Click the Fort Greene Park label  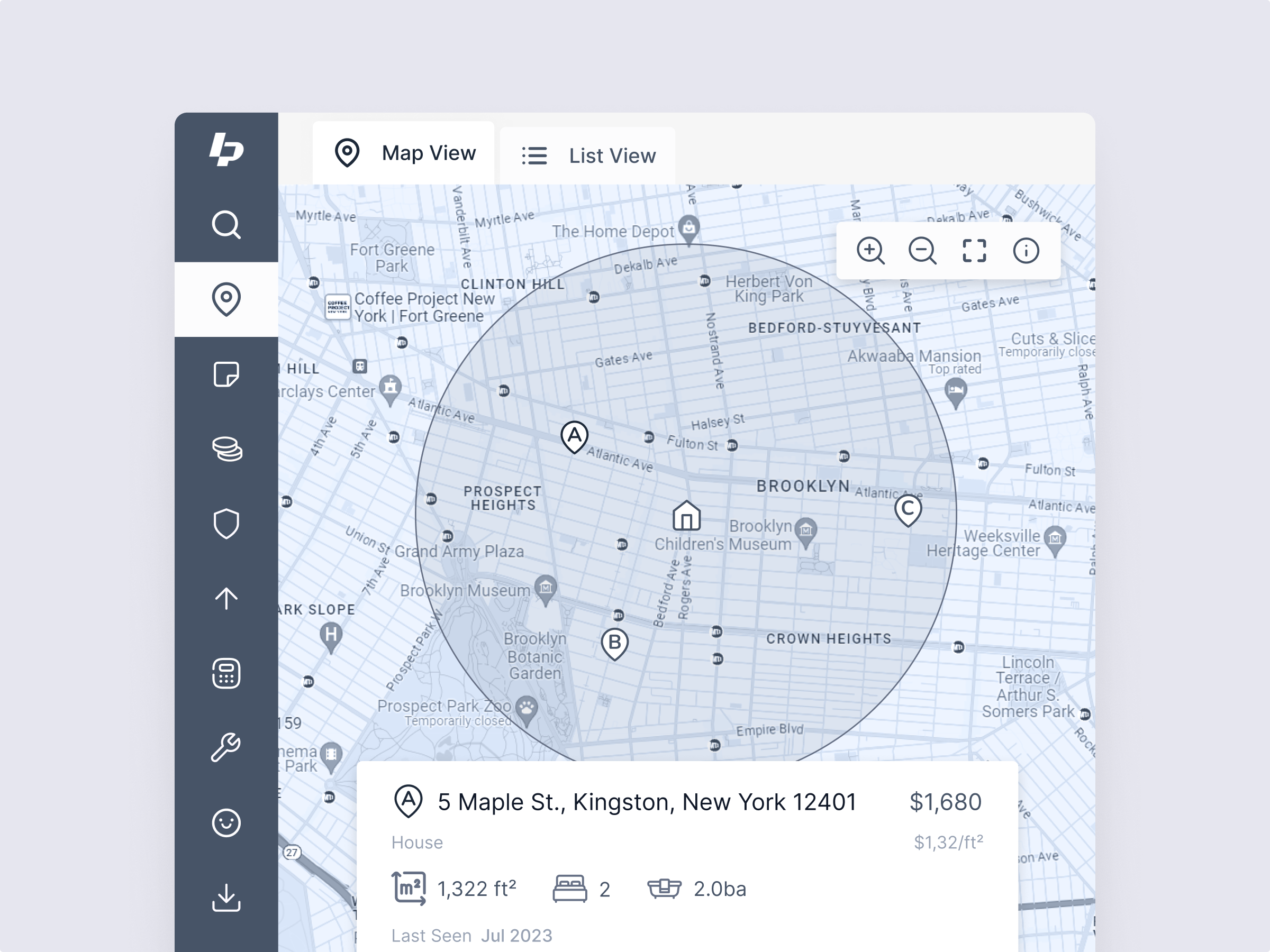(392, 258)
